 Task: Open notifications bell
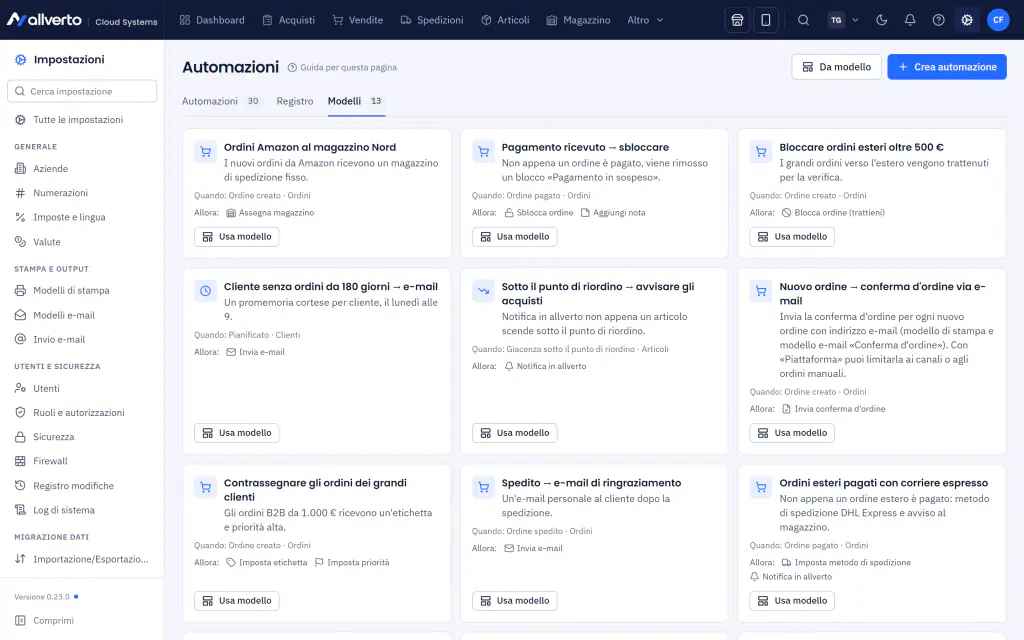pos(910,20)
